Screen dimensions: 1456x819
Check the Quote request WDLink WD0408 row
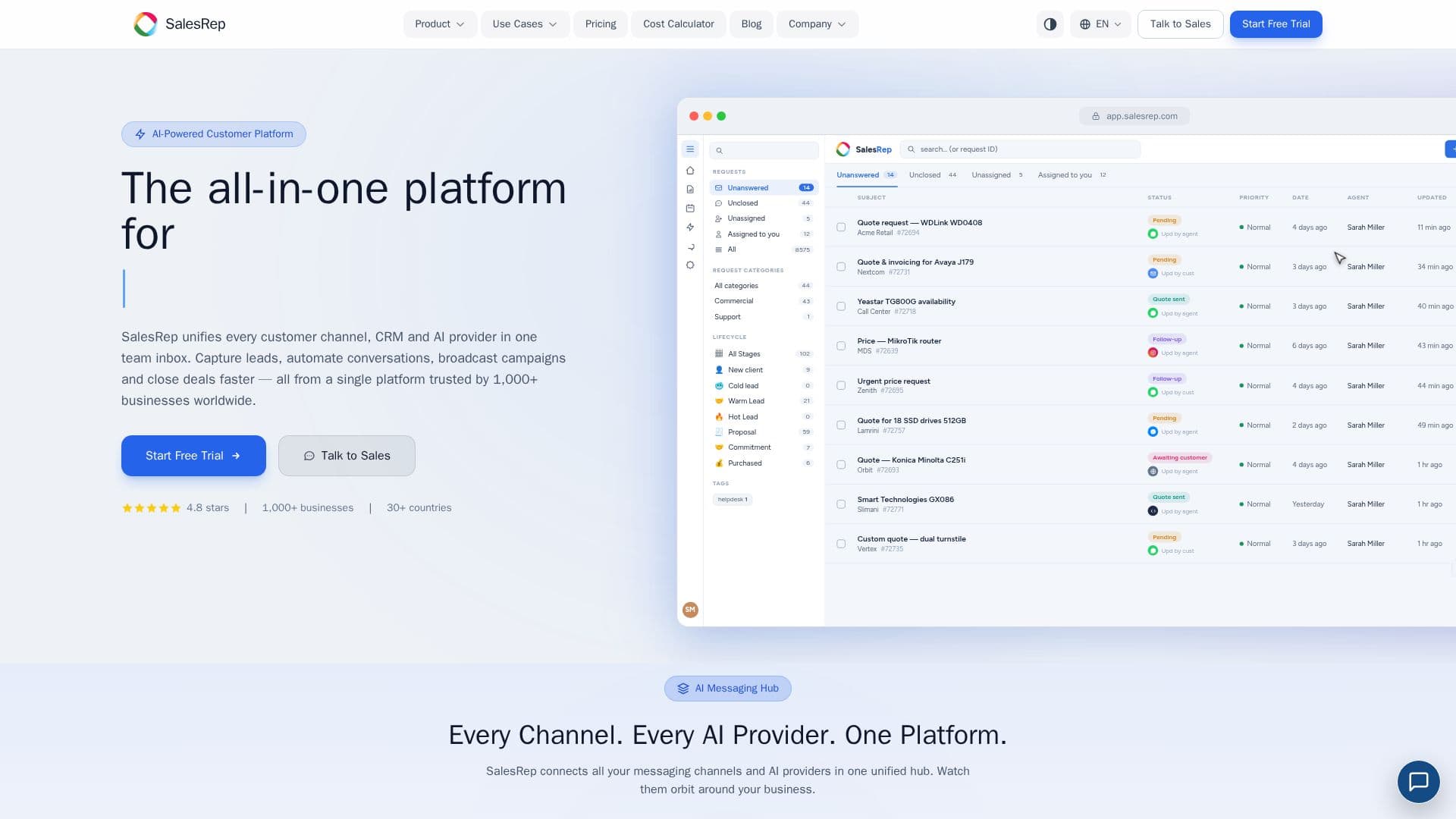[841, 227]
